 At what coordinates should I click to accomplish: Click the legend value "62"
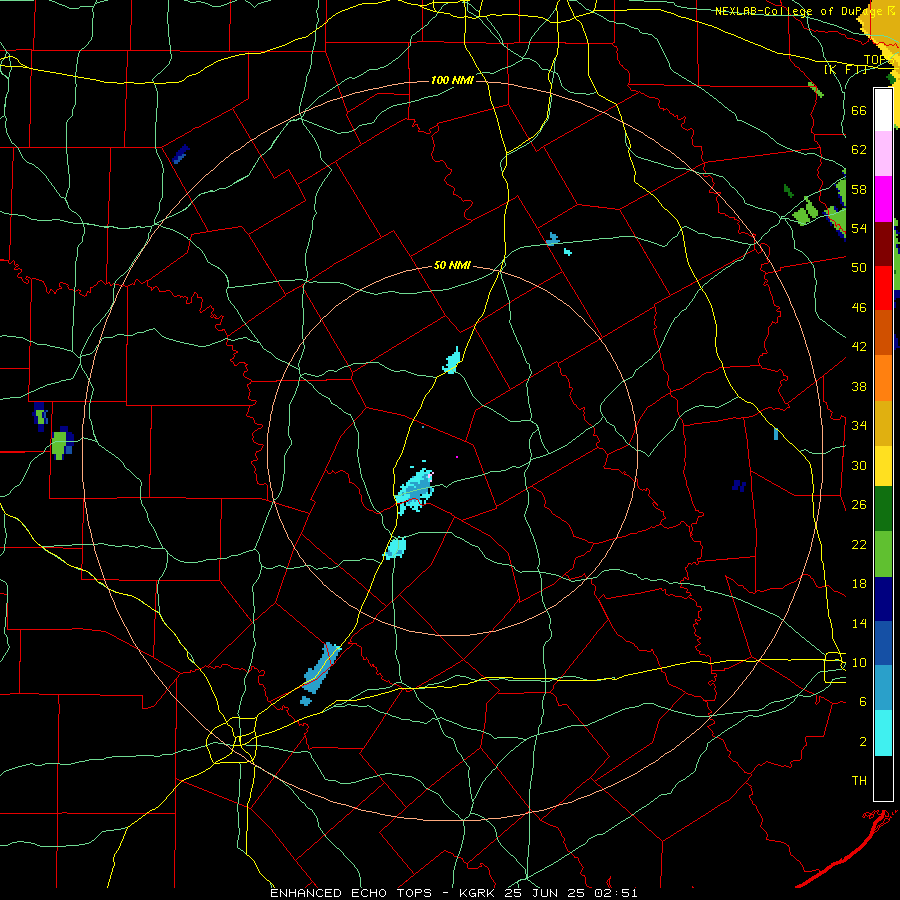pos(859,150)
